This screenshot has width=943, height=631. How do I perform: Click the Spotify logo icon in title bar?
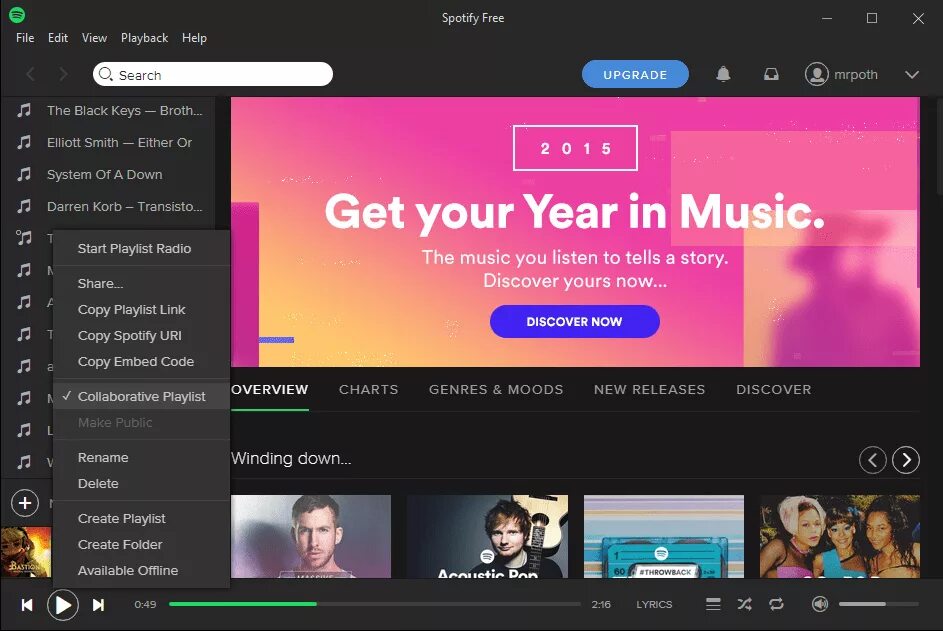click(17, 14)
